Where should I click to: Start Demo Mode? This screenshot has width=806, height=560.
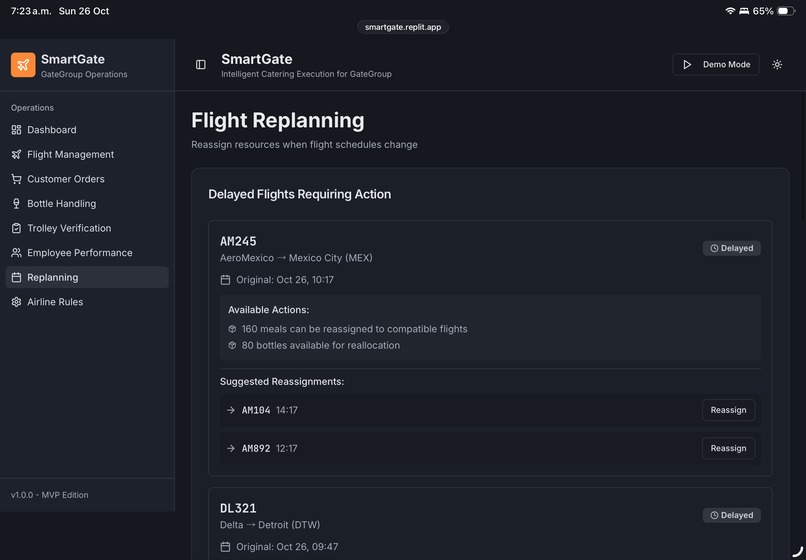716,64
